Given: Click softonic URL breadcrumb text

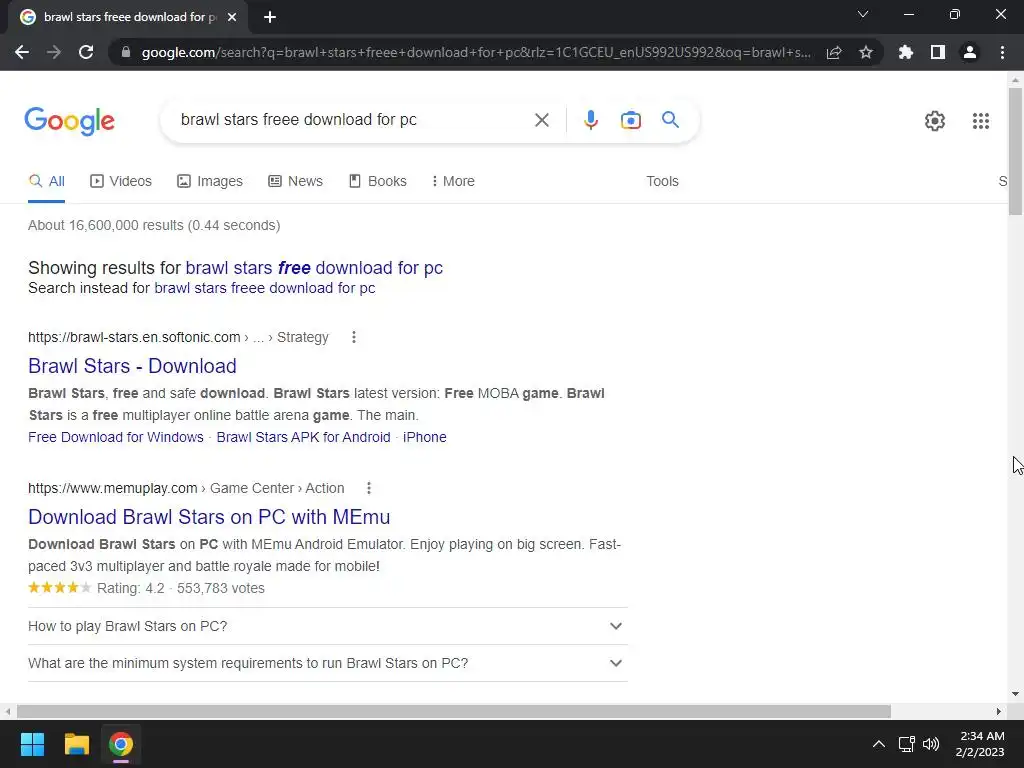Looking at the screenshot, I should (178, 337).
